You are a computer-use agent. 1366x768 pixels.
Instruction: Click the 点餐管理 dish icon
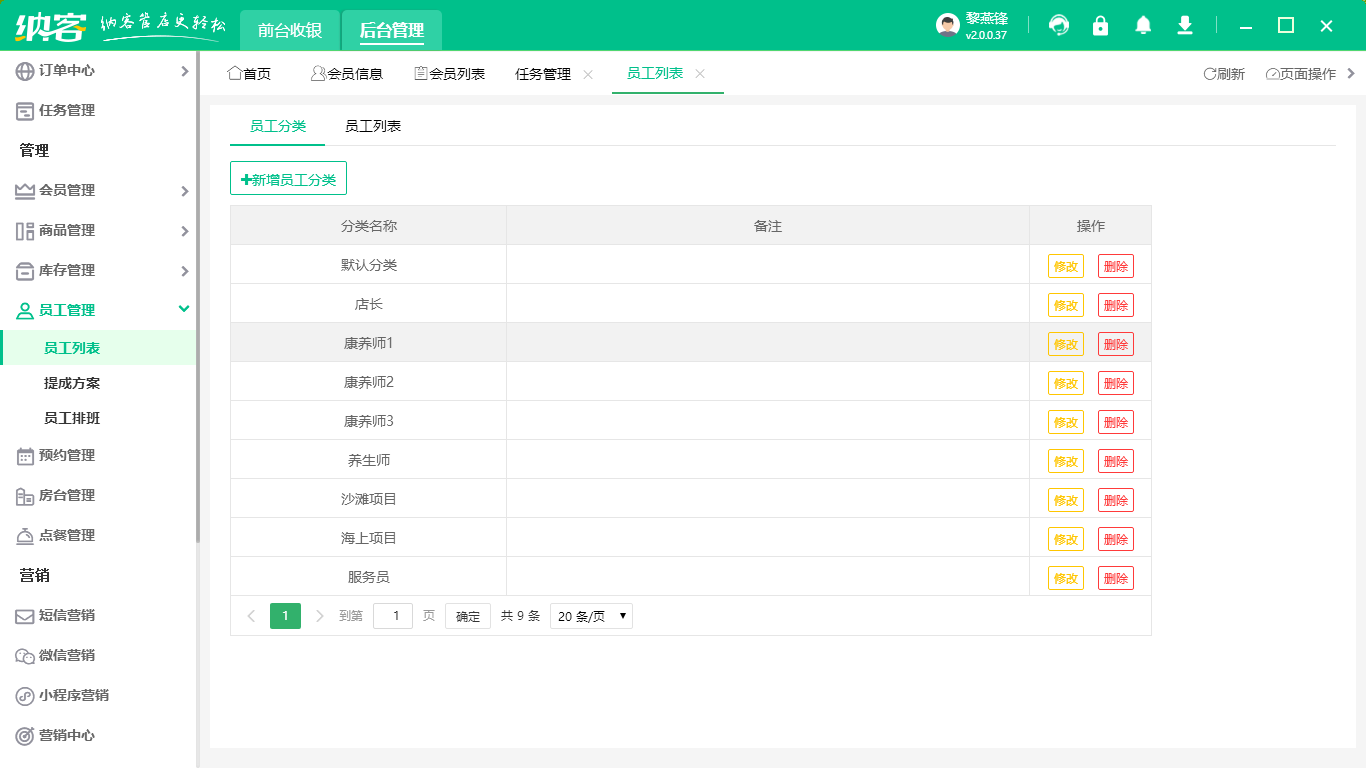[x=25, y=536]
